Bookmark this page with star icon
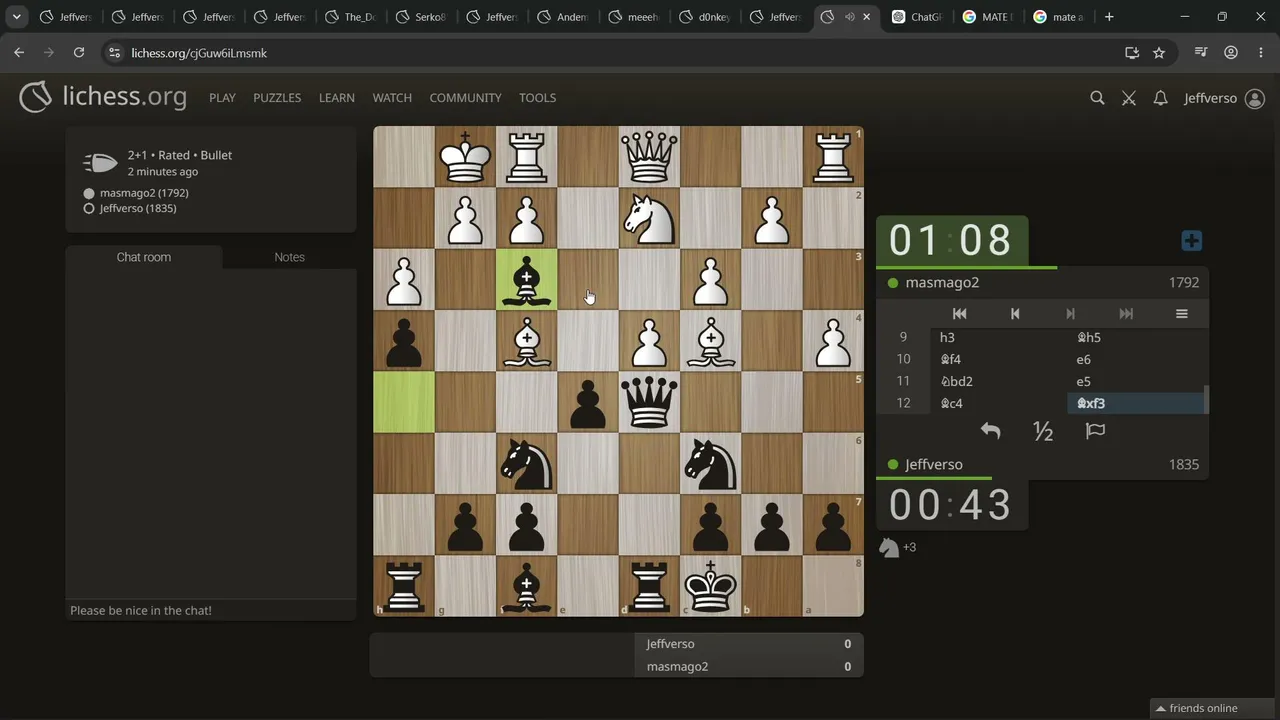This screenshot has height=720, width=1280. pos(1159,53)
